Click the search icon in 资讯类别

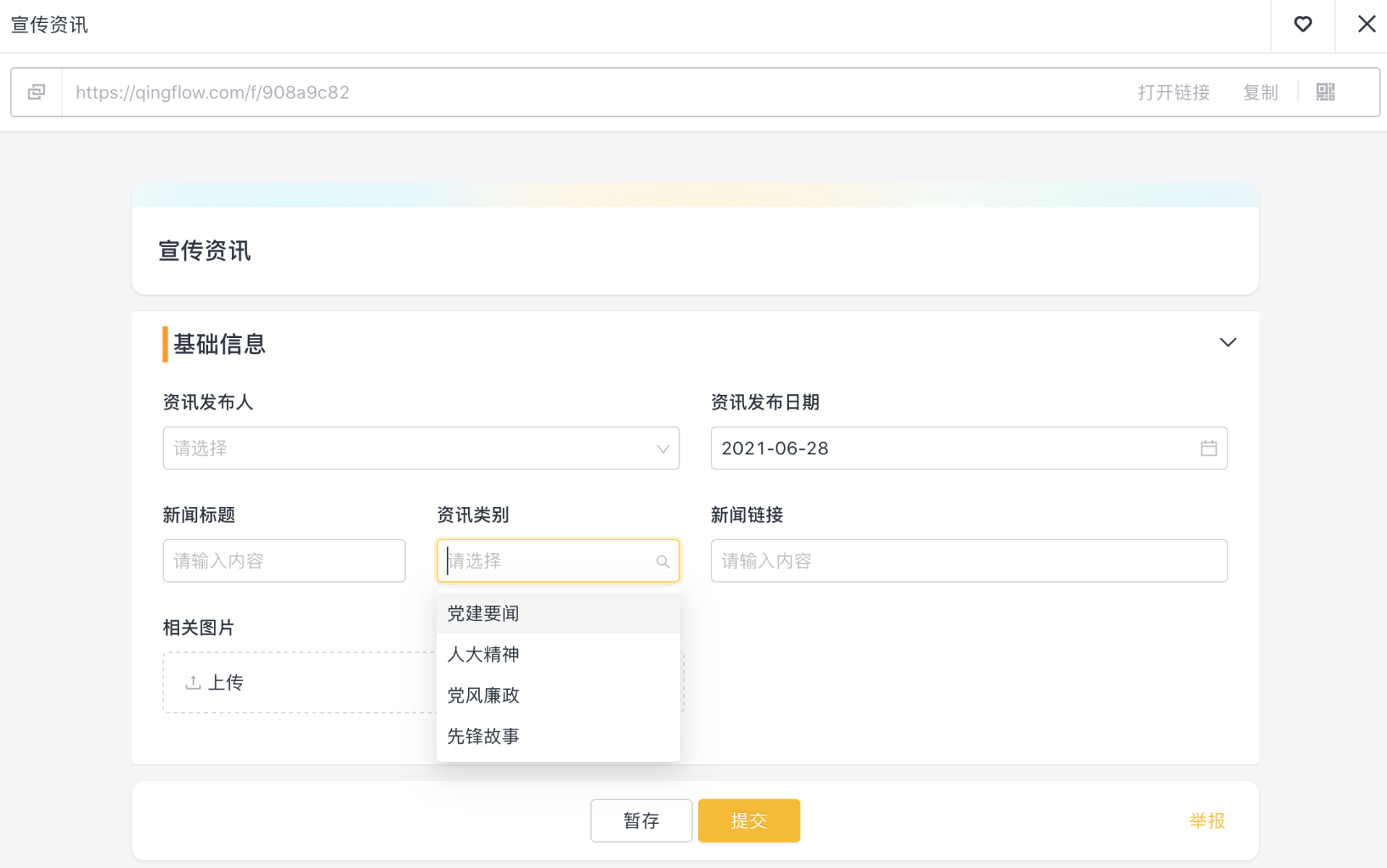coord(662,561)
